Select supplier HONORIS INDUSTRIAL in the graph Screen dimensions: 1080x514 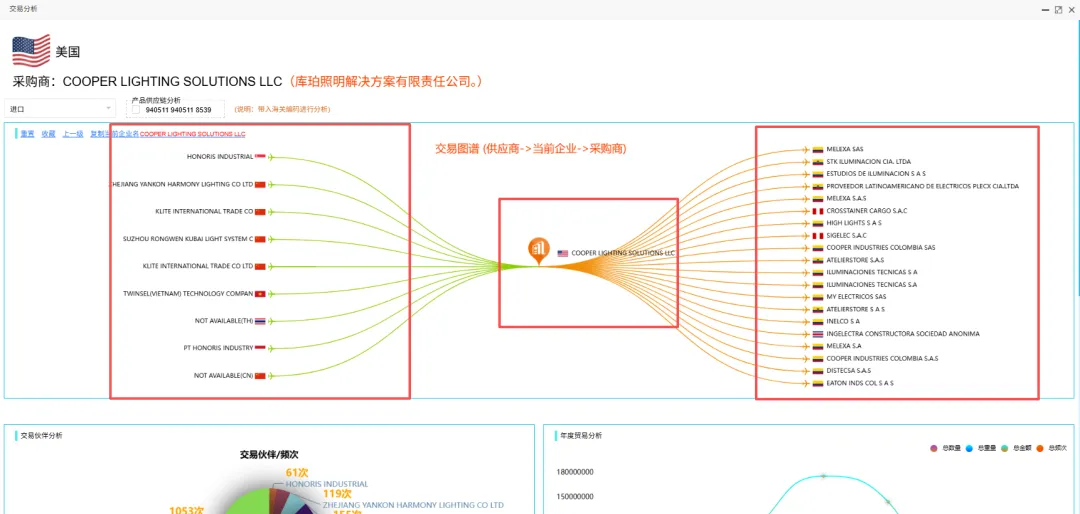[220, 157]
